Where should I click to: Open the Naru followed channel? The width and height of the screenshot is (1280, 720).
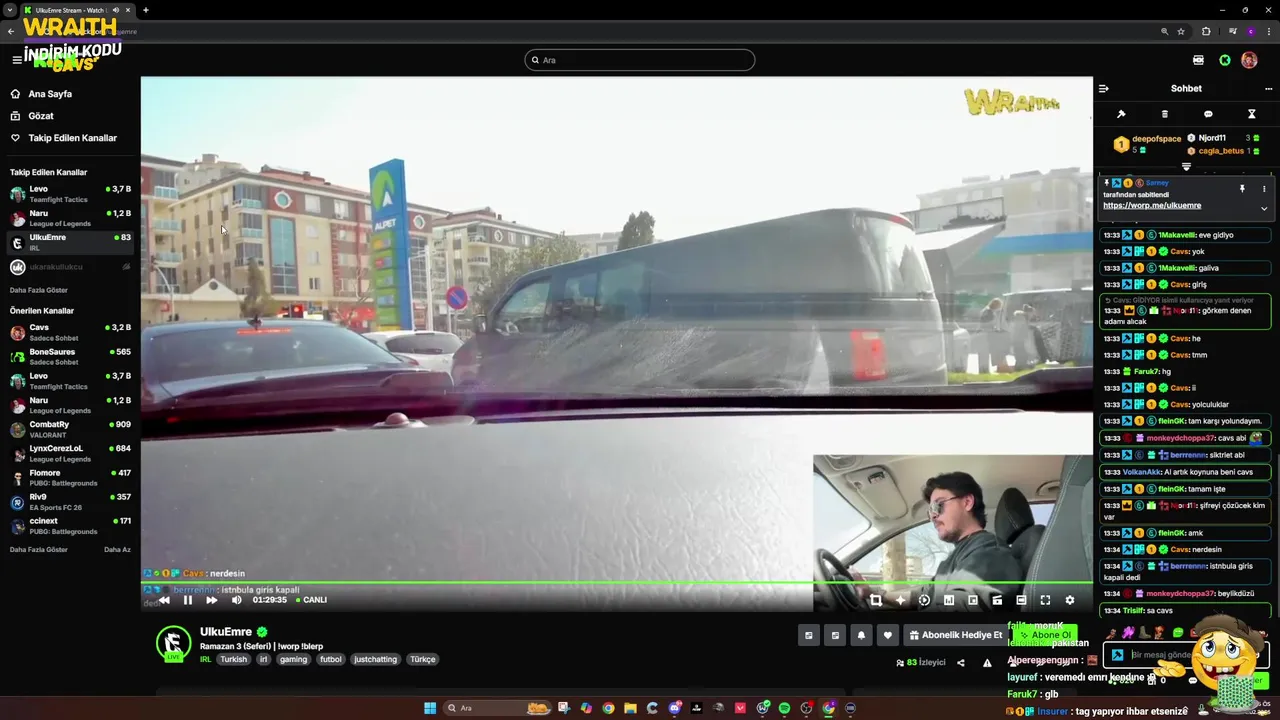click(70, 218)
